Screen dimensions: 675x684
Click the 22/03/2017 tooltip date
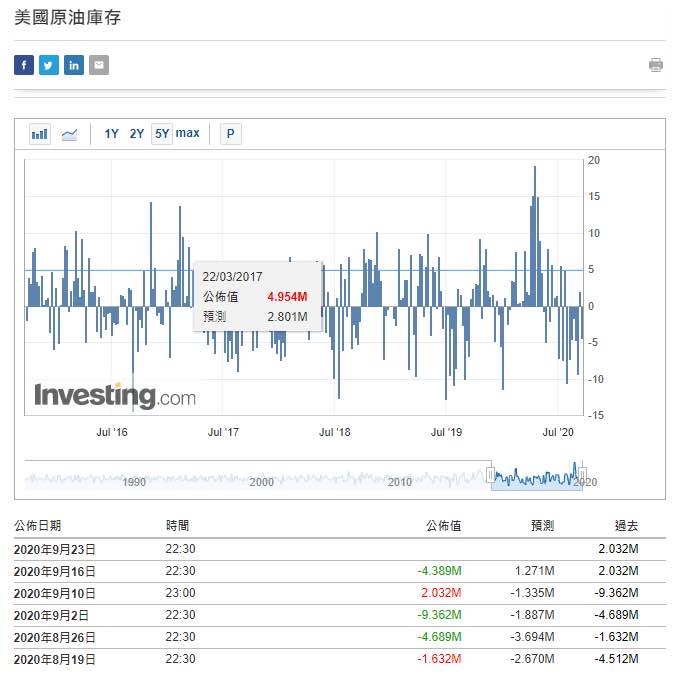[x=232, y=277]
